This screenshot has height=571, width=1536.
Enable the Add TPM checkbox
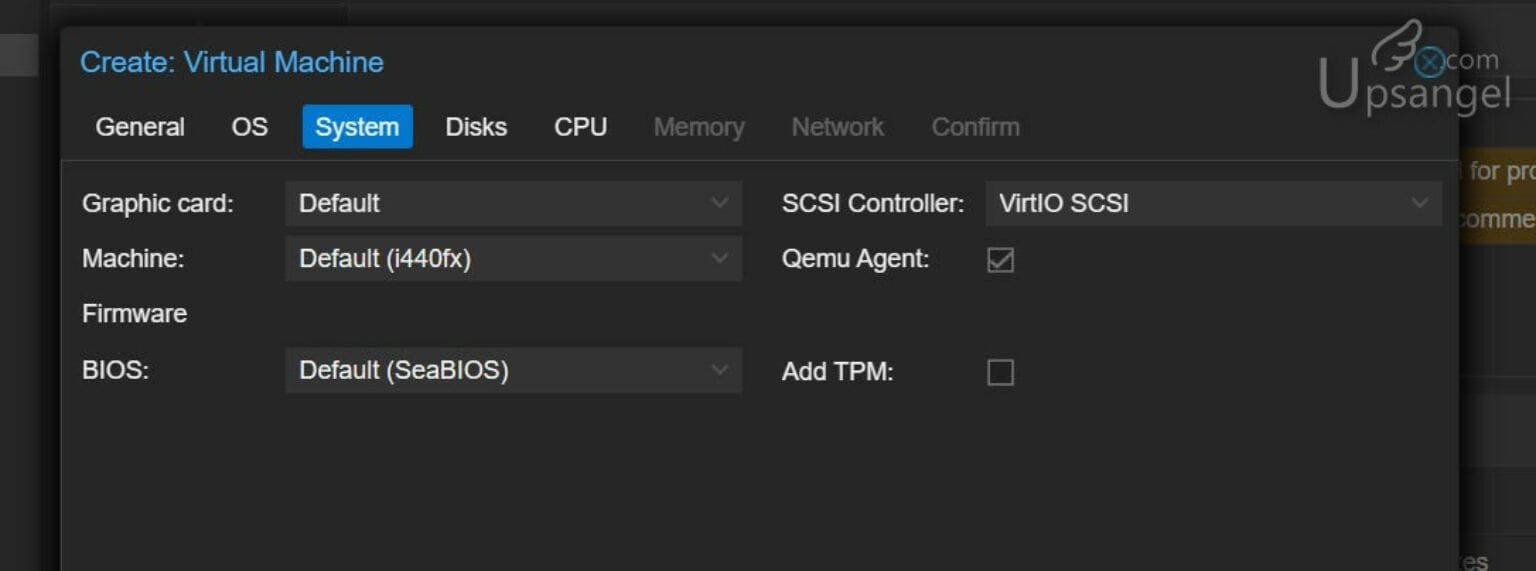tap(1000, 372)
